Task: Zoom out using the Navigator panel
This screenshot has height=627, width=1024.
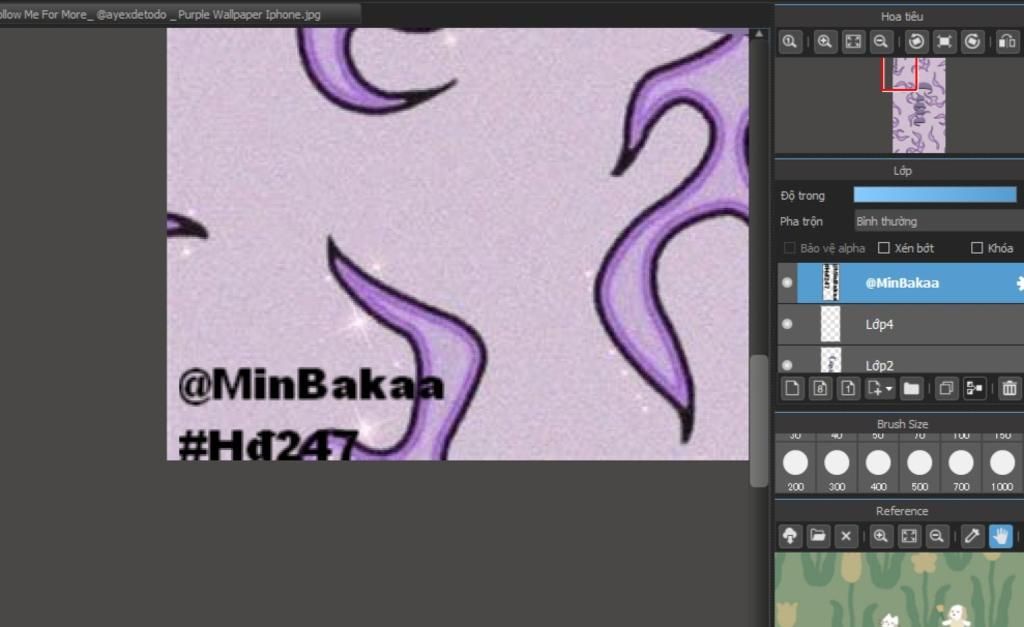Action: tap(881, 42)
